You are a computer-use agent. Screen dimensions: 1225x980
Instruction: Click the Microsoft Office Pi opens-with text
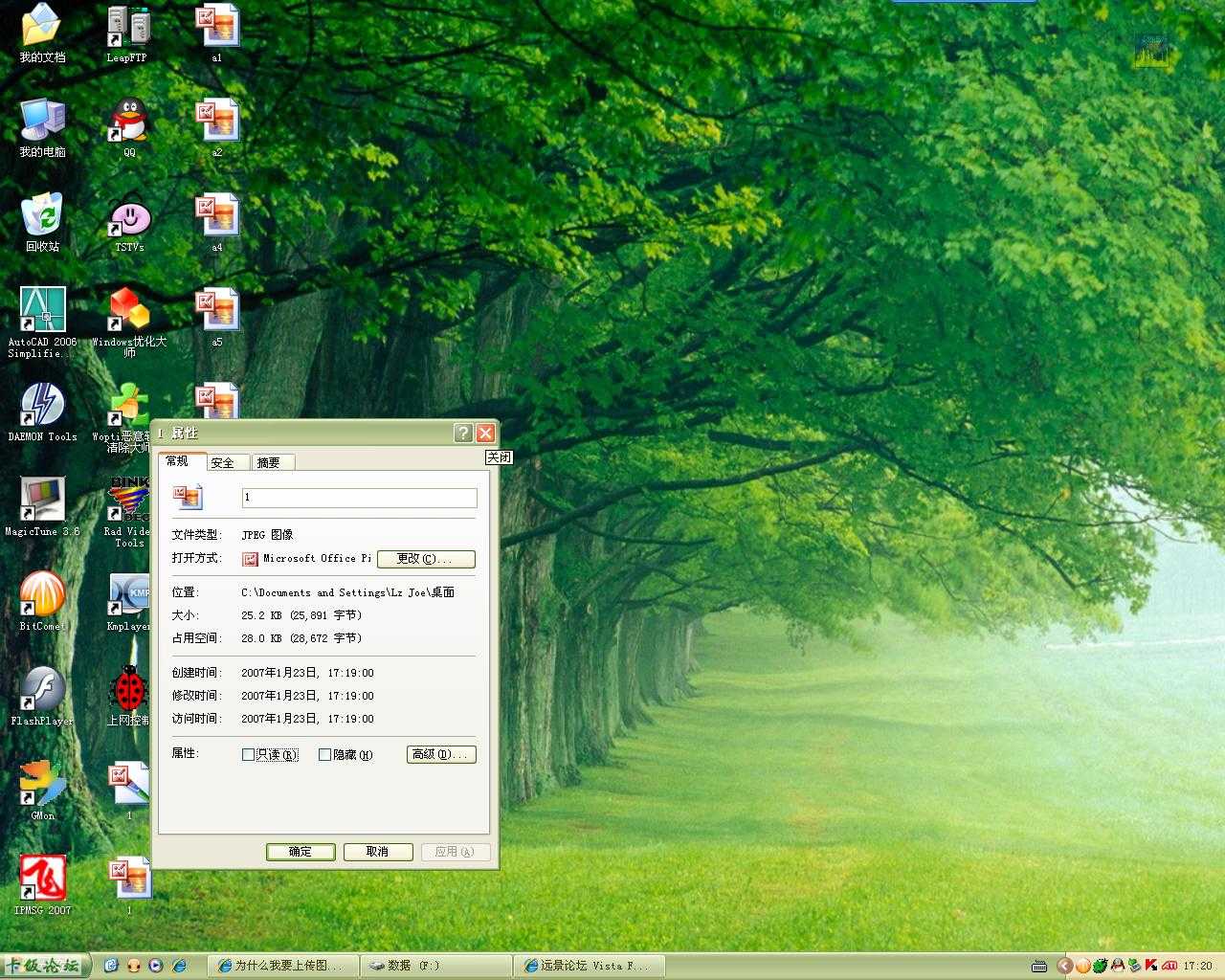tap(317, 558)
